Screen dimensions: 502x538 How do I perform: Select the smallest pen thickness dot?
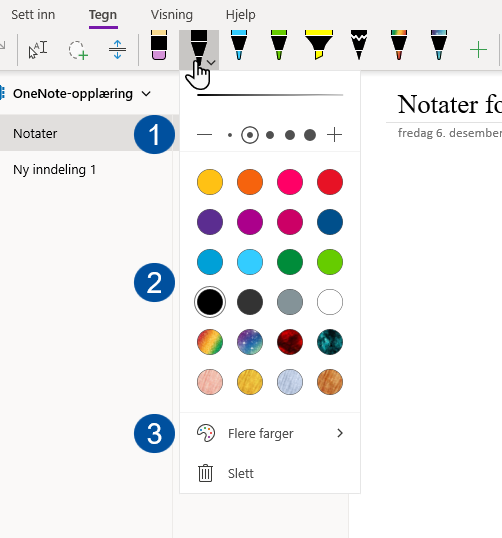[x=230, y=135]
